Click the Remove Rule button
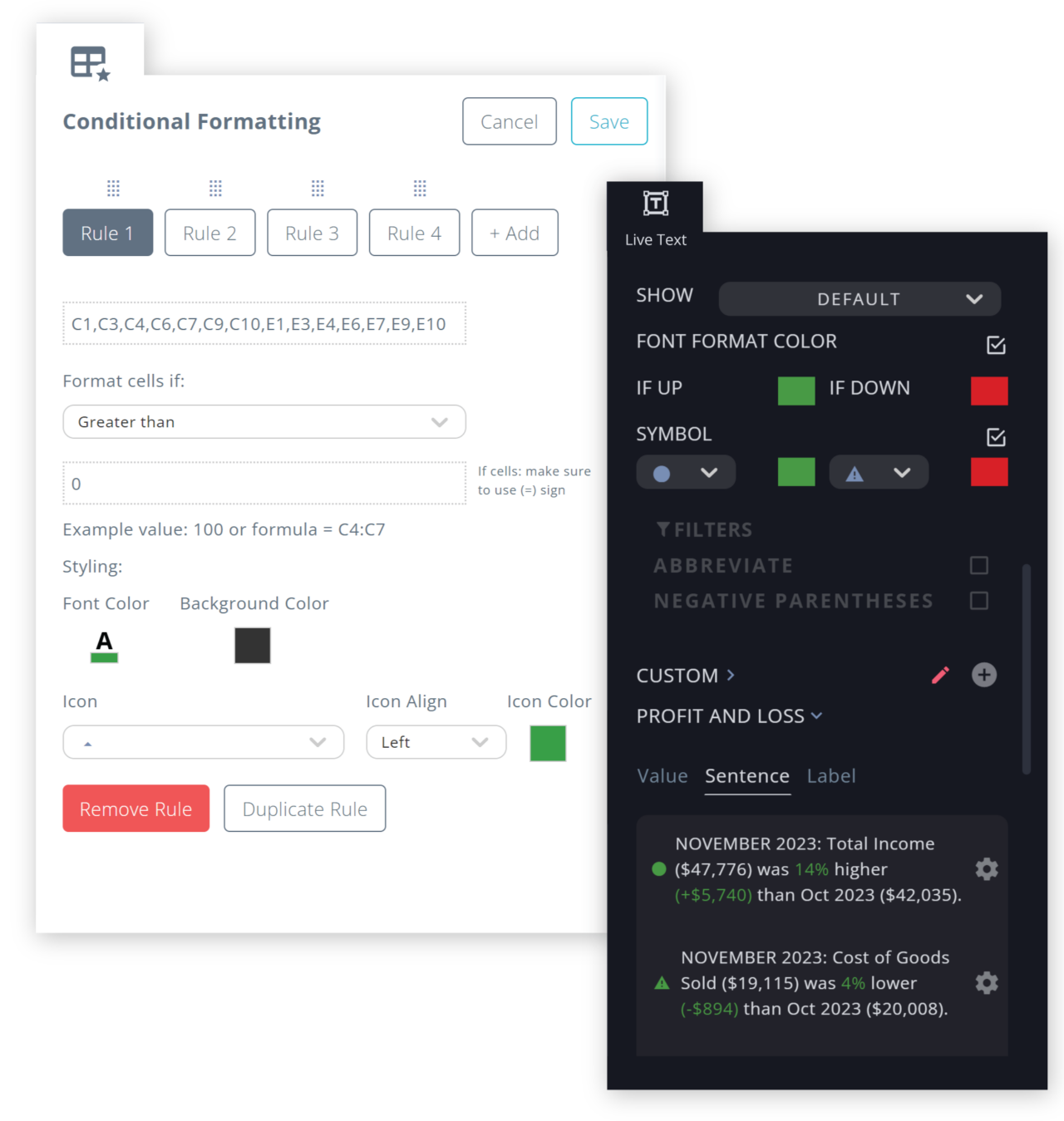Screen dimensions: 1064x1121 point(135,808)
